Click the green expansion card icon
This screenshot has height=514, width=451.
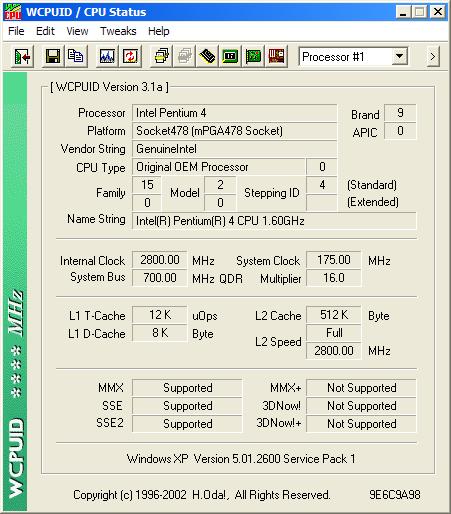pos(253,56)
